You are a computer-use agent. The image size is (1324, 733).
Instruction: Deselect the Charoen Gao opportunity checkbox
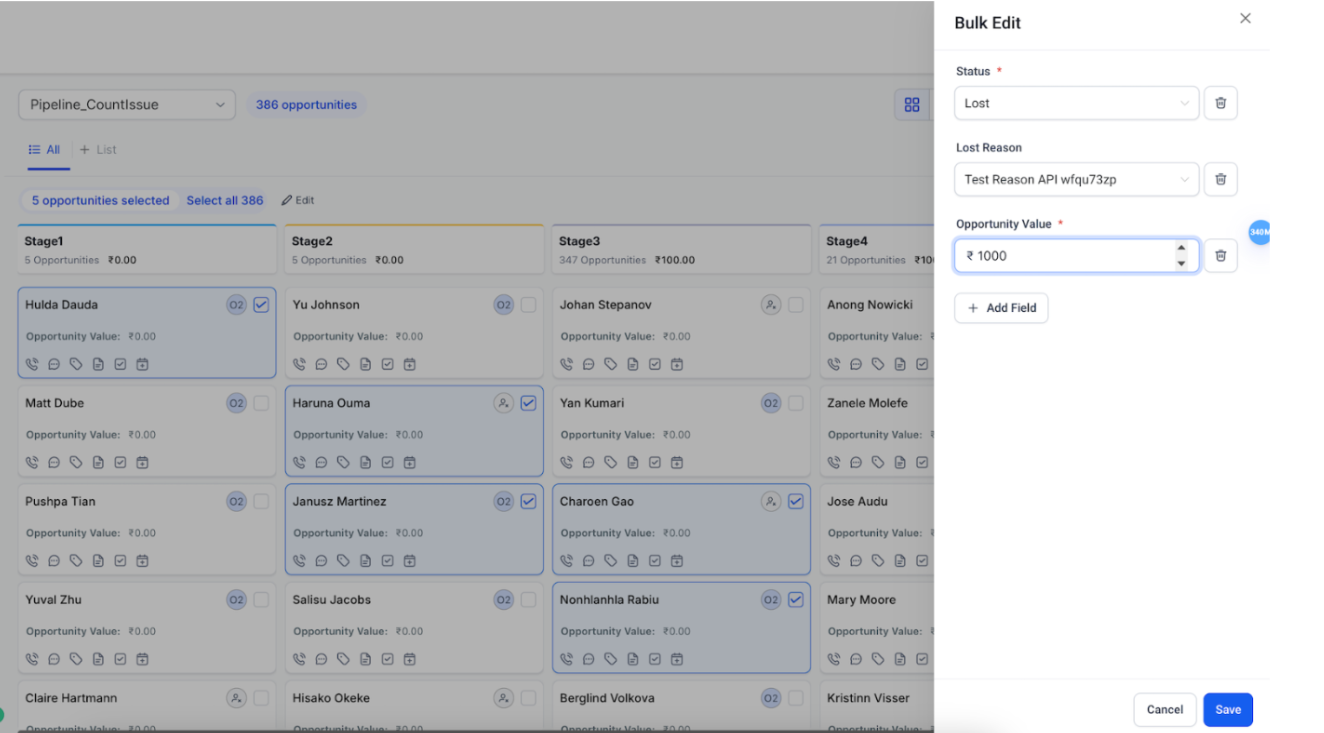click(x=795, y=502)
